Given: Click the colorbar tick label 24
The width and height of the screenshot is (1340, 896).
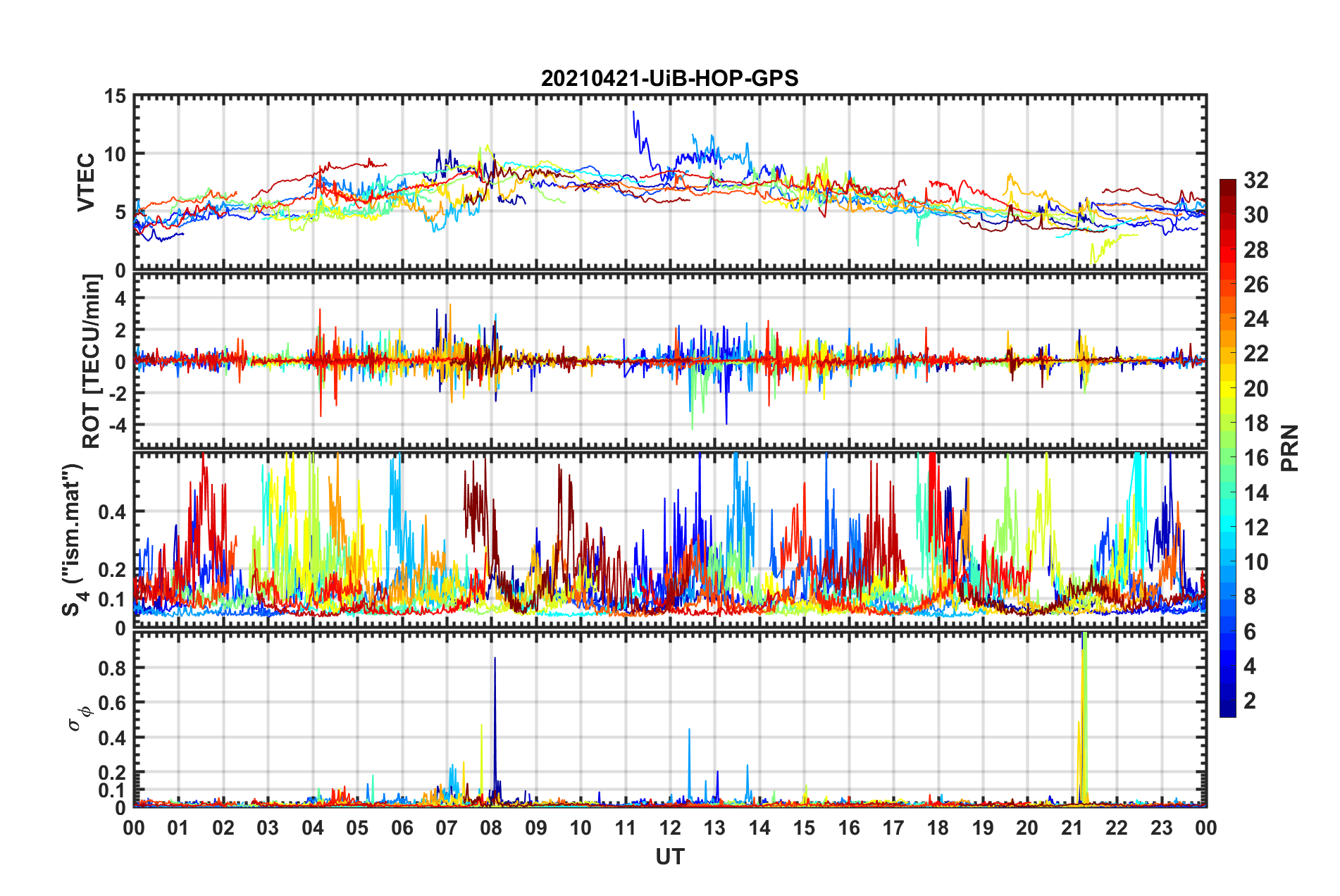Looking at the screenshot, I should 1255,319.
